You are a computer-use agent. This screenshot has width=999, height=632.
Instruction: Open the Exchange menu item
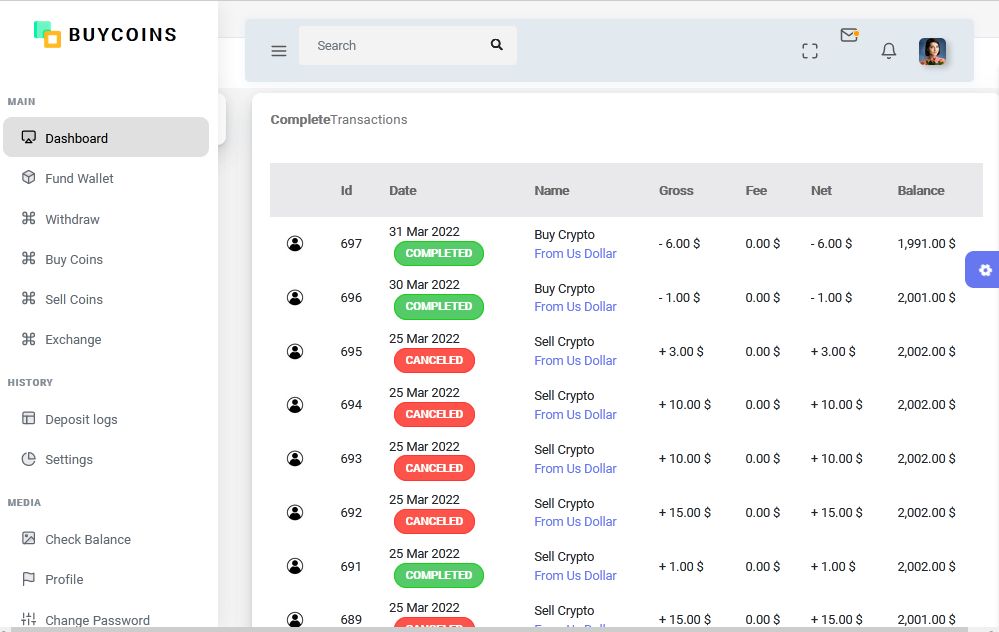click(73, 339)
